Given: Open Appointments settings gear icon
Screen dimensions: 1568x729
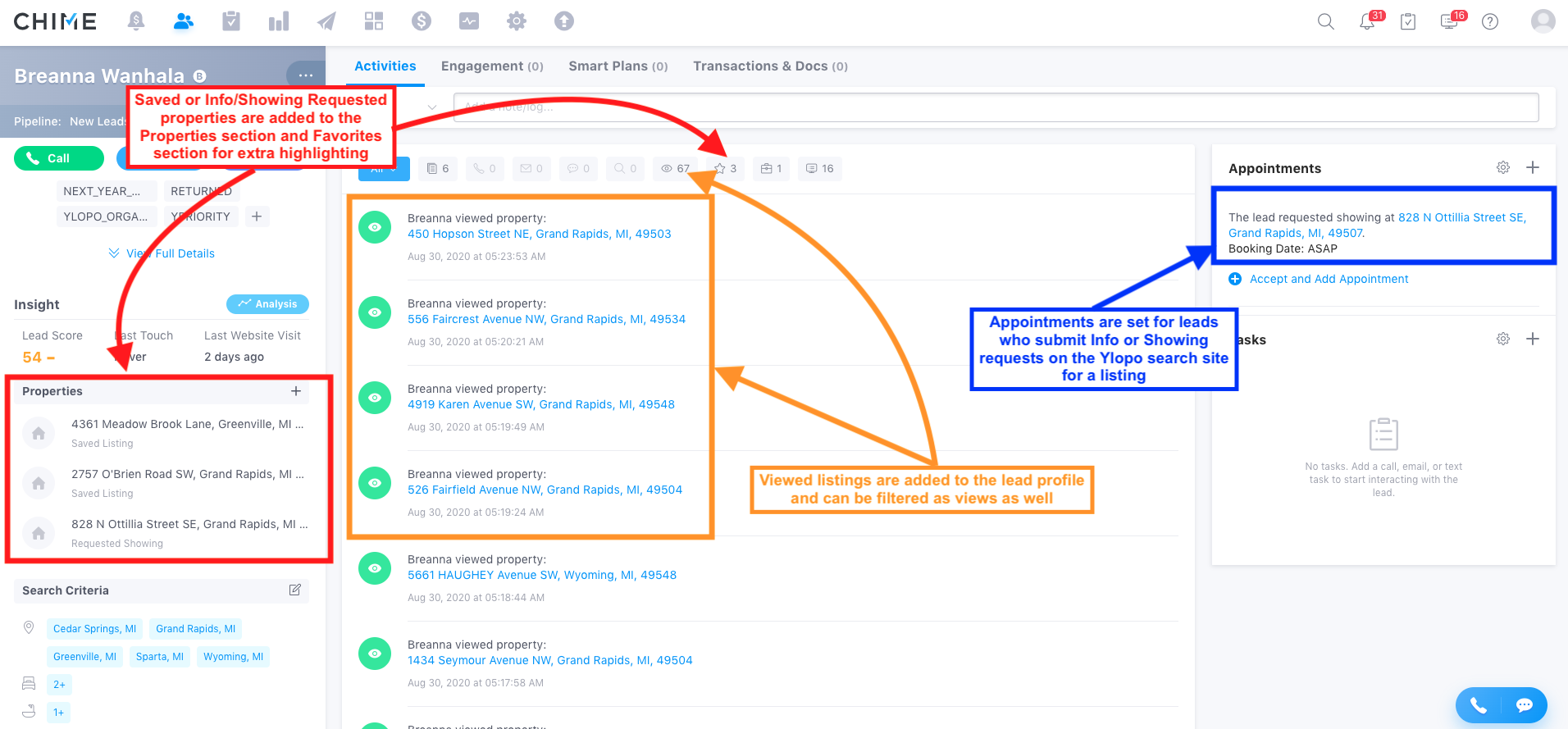Looking at the screenshot, I should 1502,168.
